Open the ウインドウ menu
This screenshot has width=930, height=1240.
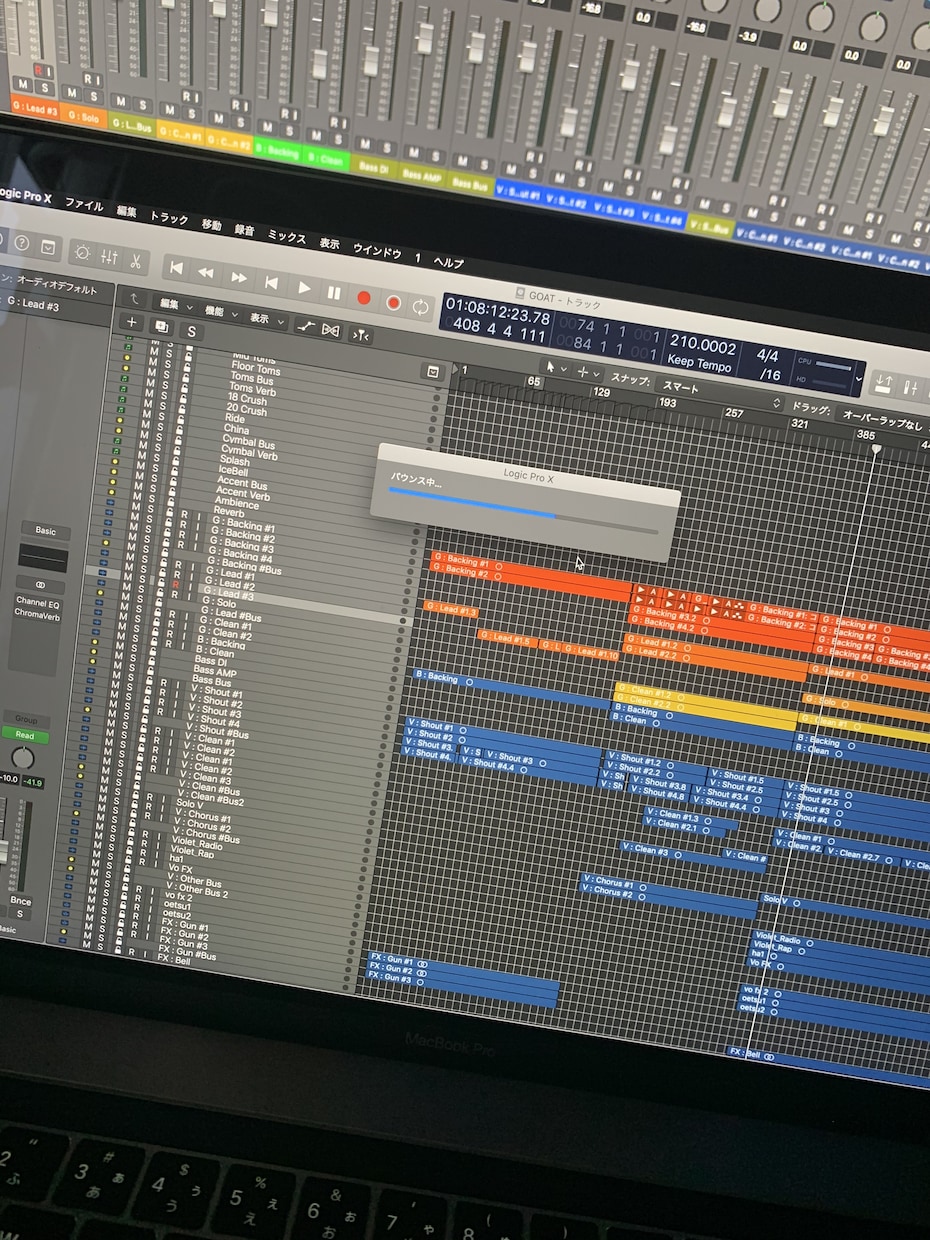coord(377,252)
